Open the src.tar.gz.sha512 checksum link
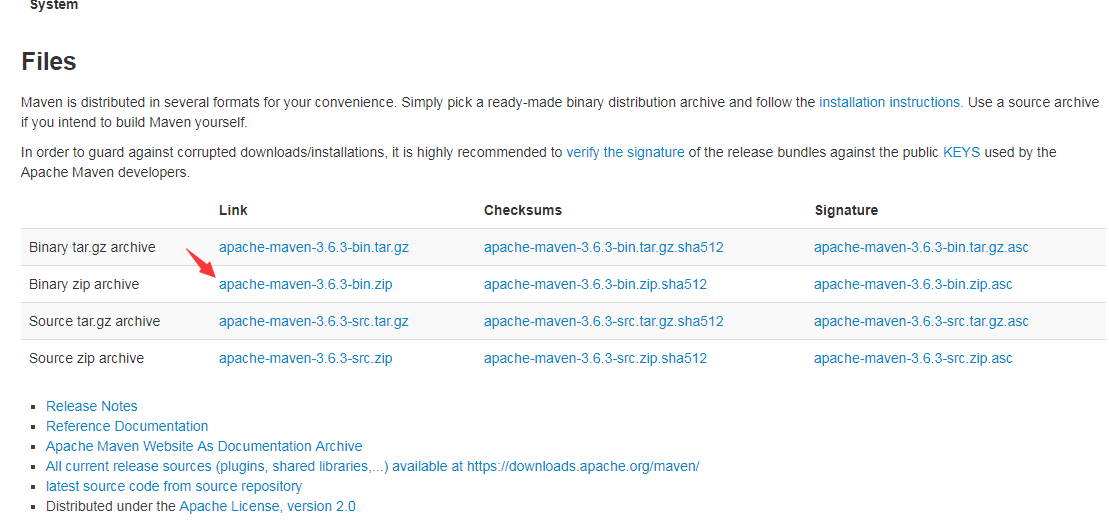Screen dimensions: 1109x529 [603, 321]
